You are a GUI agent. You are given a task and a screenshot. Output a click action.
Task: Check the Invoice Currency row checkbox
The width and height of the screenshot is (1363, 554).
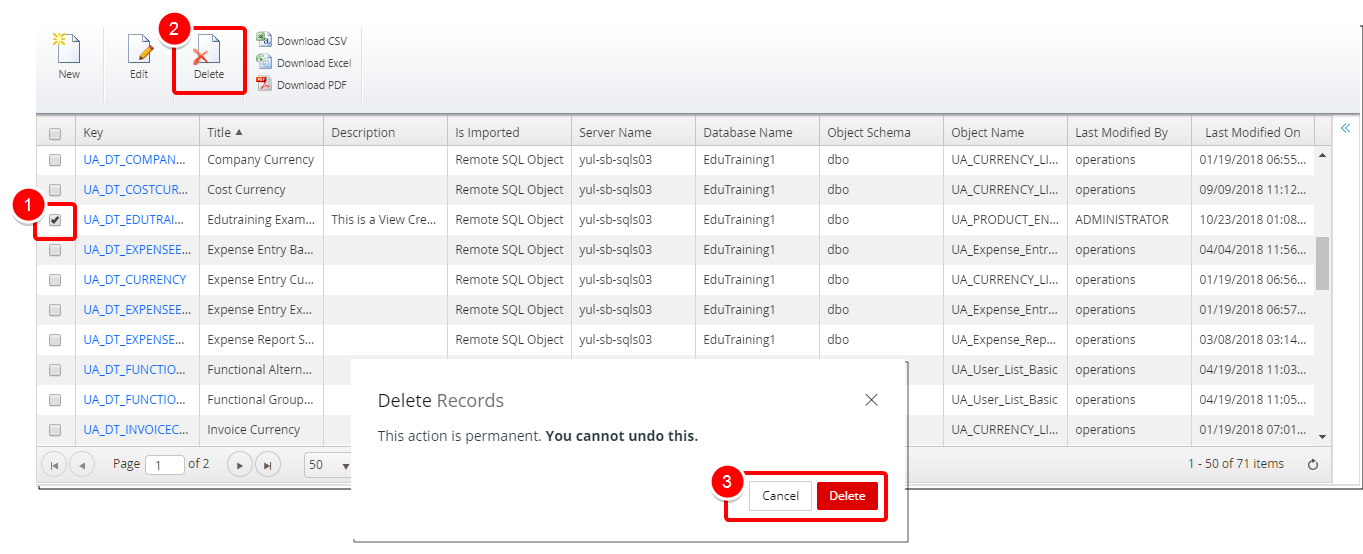click(x=55, y=430)
